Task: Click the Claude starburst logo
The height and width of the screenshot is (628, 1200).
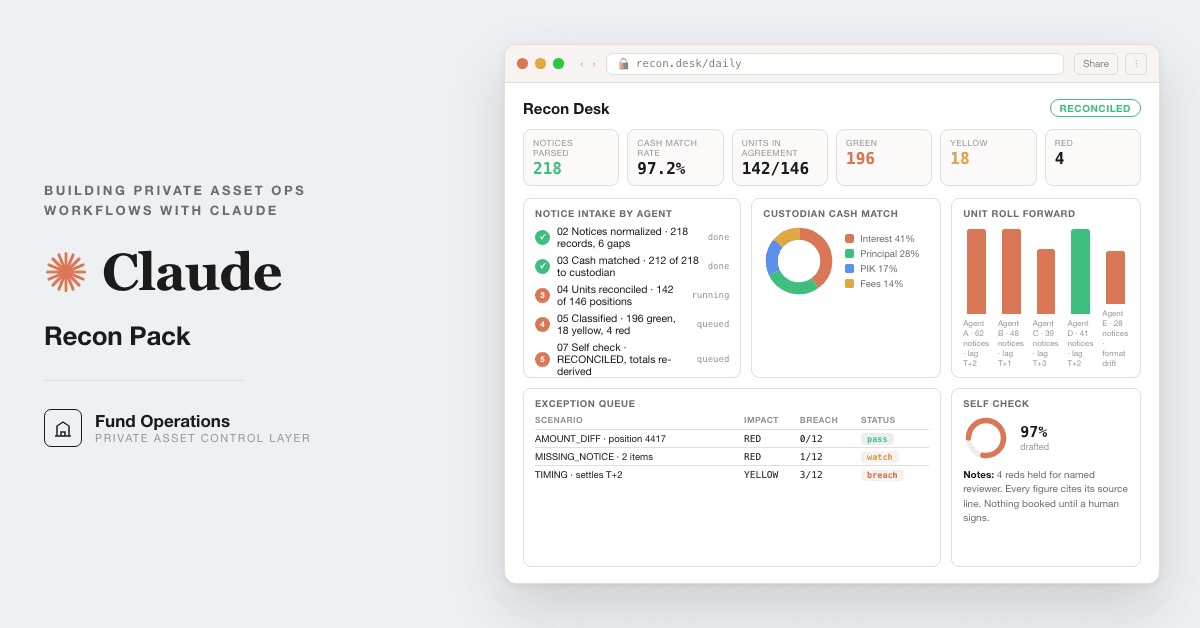Action: (x=66, y=272)
